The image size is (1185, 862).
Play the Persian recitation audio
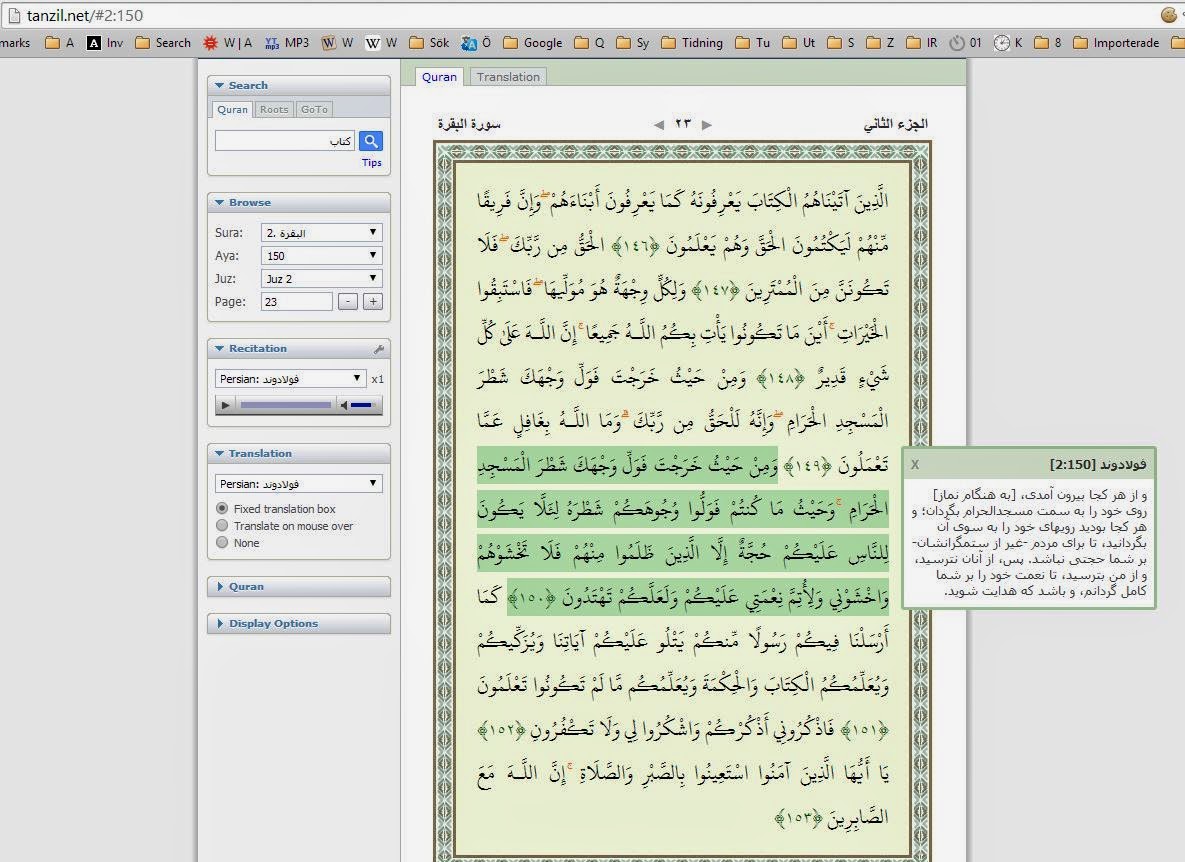pyautogui.click(x=225, y=406)
